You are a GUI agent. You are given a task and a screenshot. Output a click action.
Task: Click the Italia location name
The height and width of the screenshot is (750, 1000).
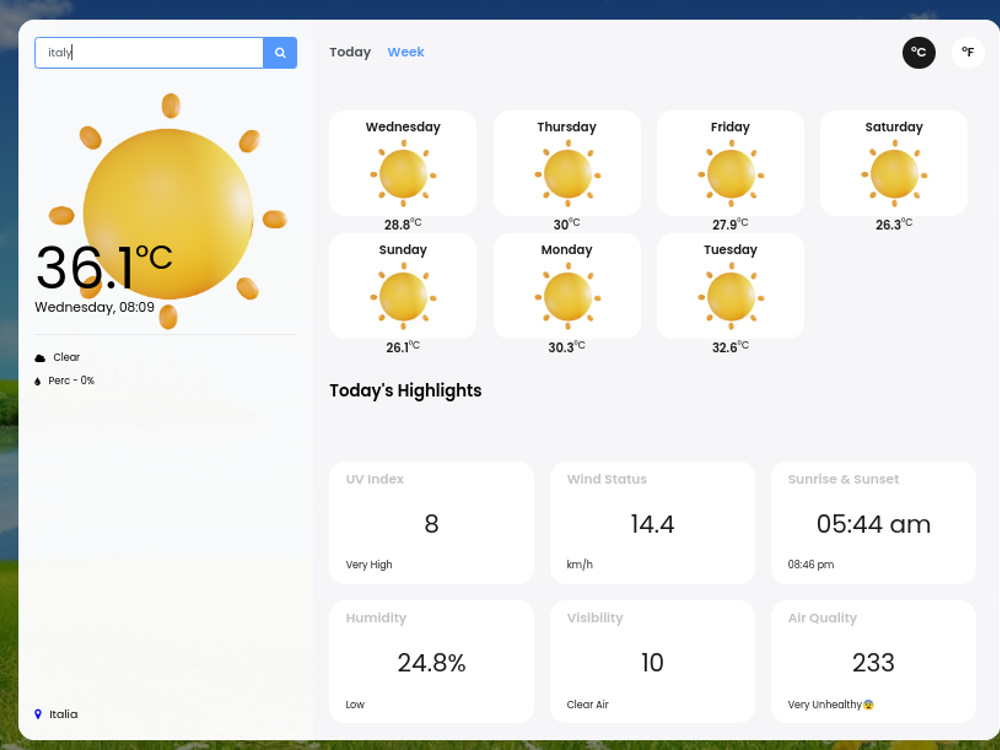63,714
